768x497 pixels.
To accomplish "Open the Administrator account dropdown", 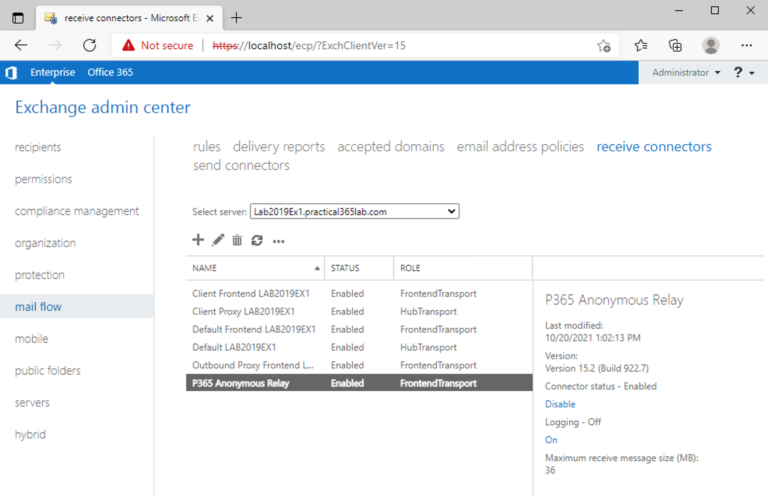I will click(x=686, y=73).
